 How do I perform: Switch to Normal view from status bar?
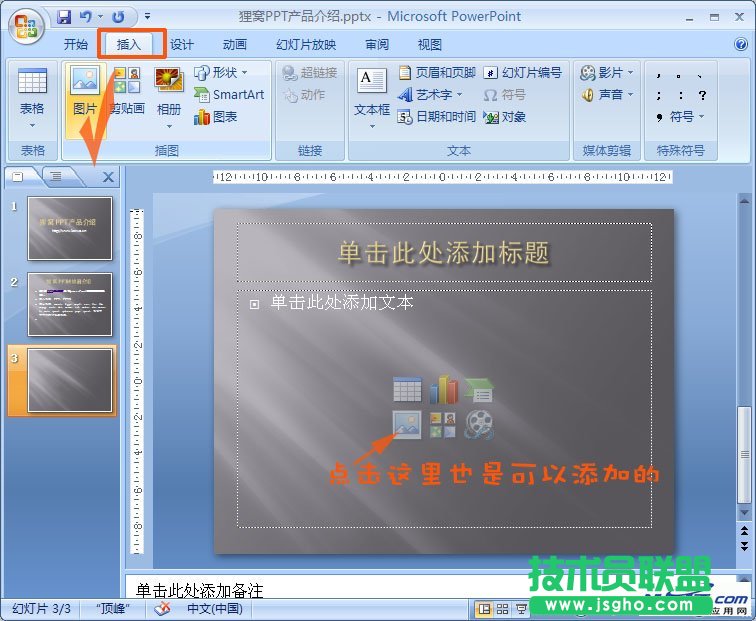click(483, 609)
